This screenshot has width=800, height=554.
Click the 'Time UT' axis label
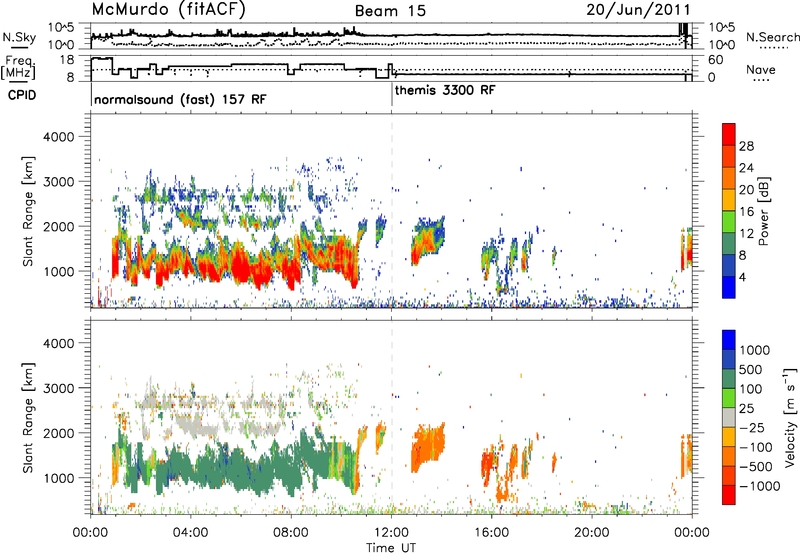click(x=391, y=548)
